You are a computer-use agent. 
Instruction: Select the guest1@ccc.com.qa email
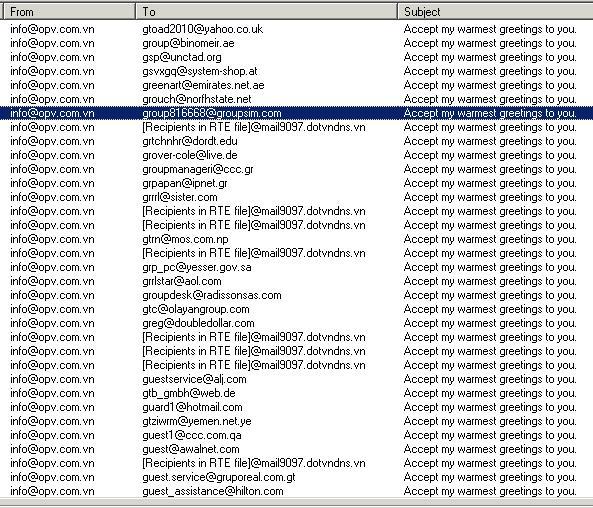[x=296, y=435]
